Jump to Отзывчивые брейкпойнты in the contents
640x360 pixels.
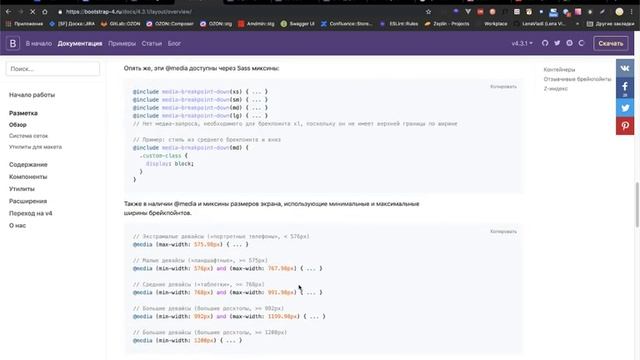[577, 79]
